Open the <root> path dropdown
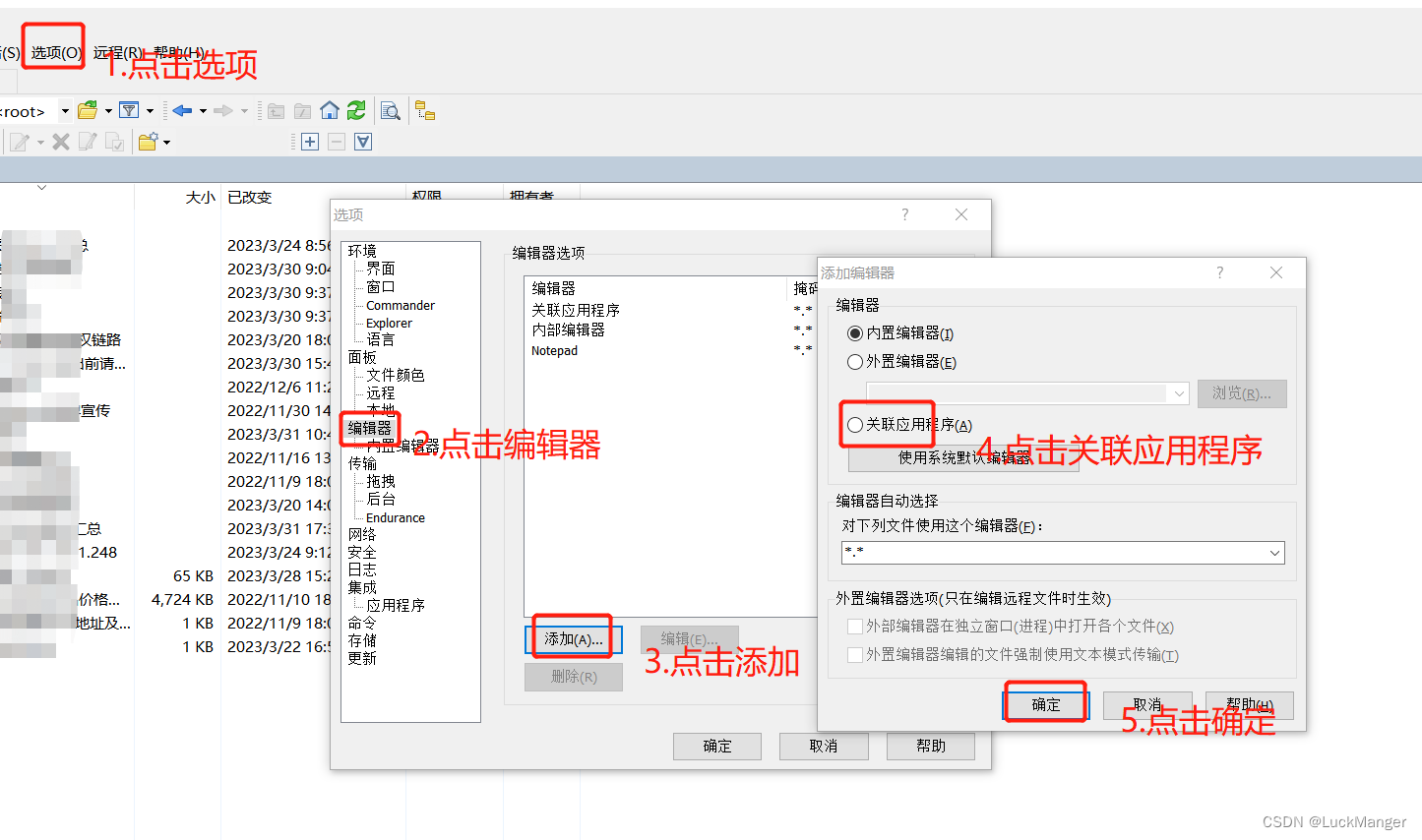The height and width of the screenshot is (840, 1422). (x=65, y=111)
